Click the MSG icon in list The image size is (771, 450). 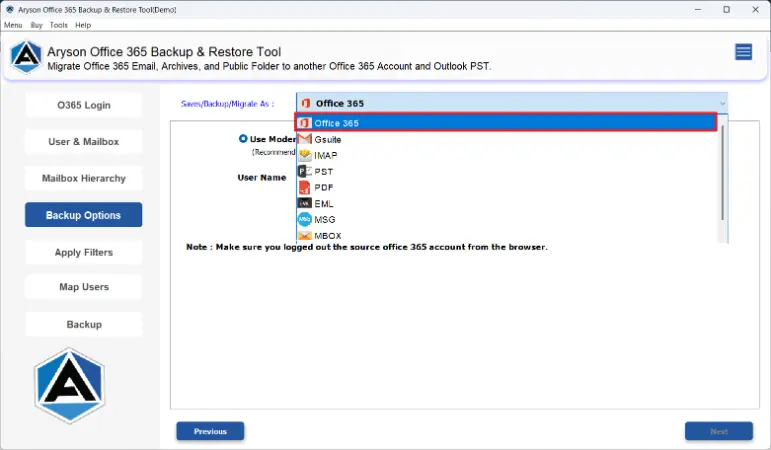tap(305, 219)
